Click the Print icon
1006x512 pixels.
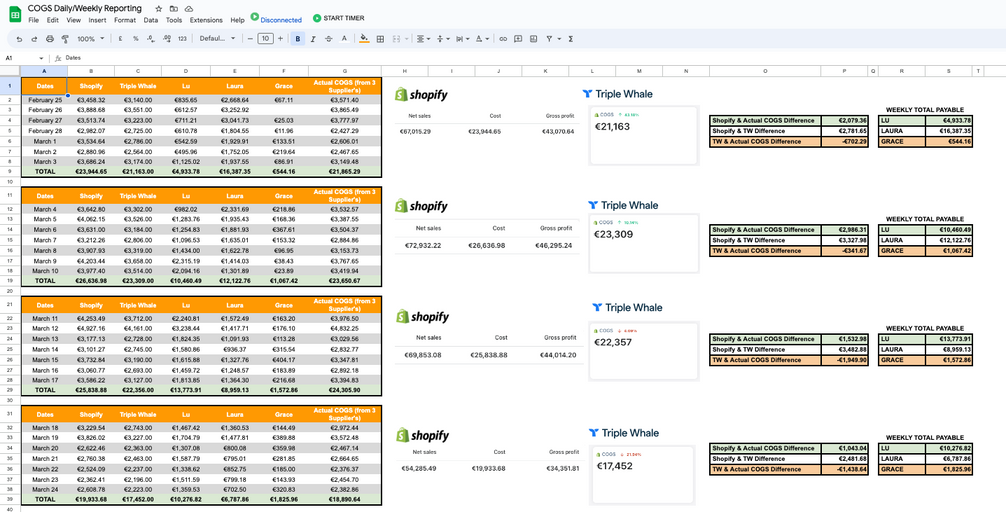[50, 39]
